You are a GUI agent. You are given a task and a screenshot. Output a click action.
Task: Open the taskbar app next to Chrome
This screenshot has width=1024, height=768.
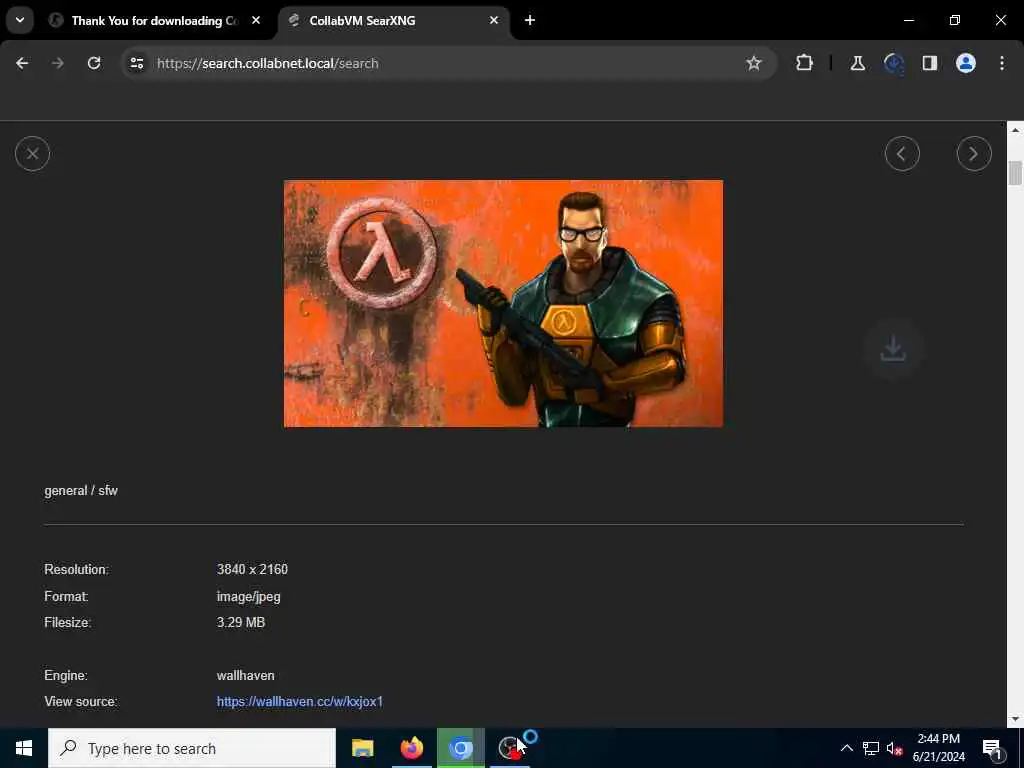[x=509, y=748]
